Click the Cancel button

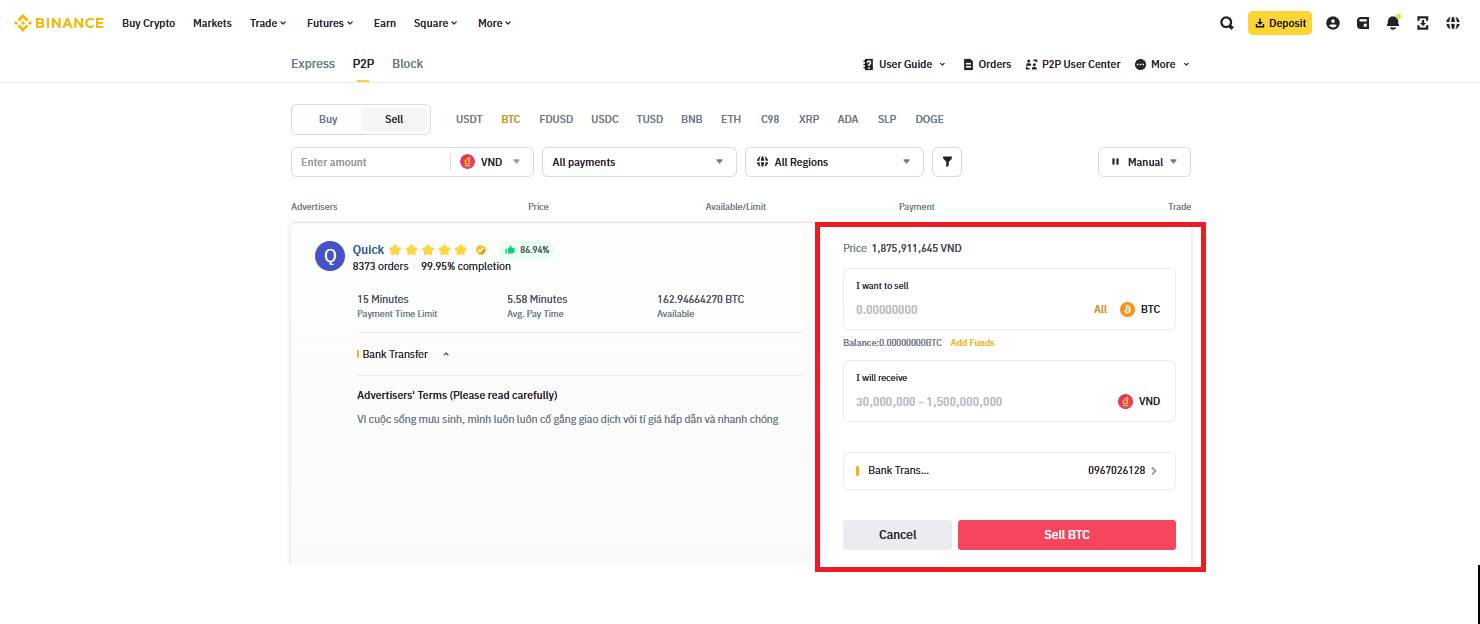pyautogui.click(x=897, y=535)
